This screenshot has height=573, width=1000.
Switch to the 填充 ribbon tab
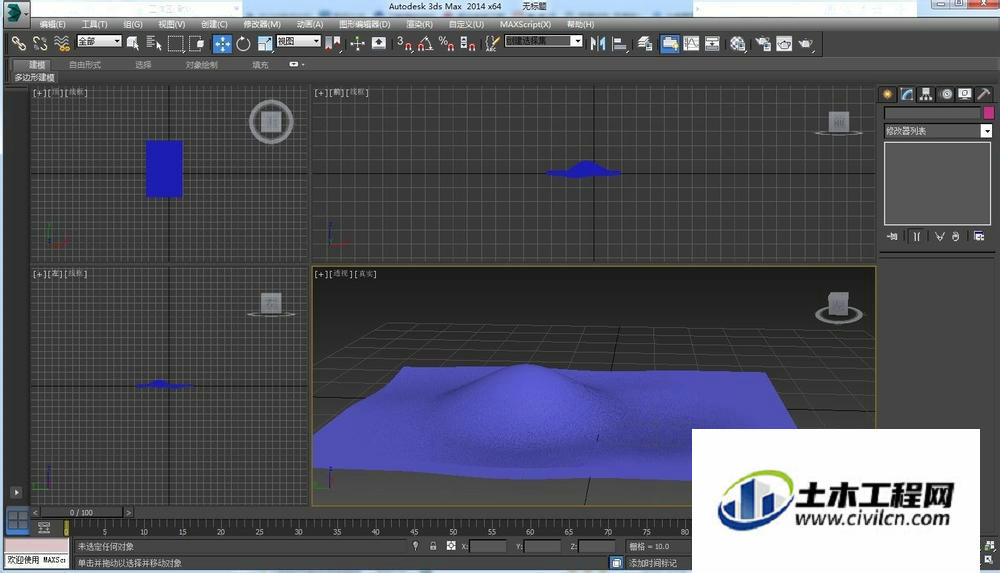tap(260, 64)
